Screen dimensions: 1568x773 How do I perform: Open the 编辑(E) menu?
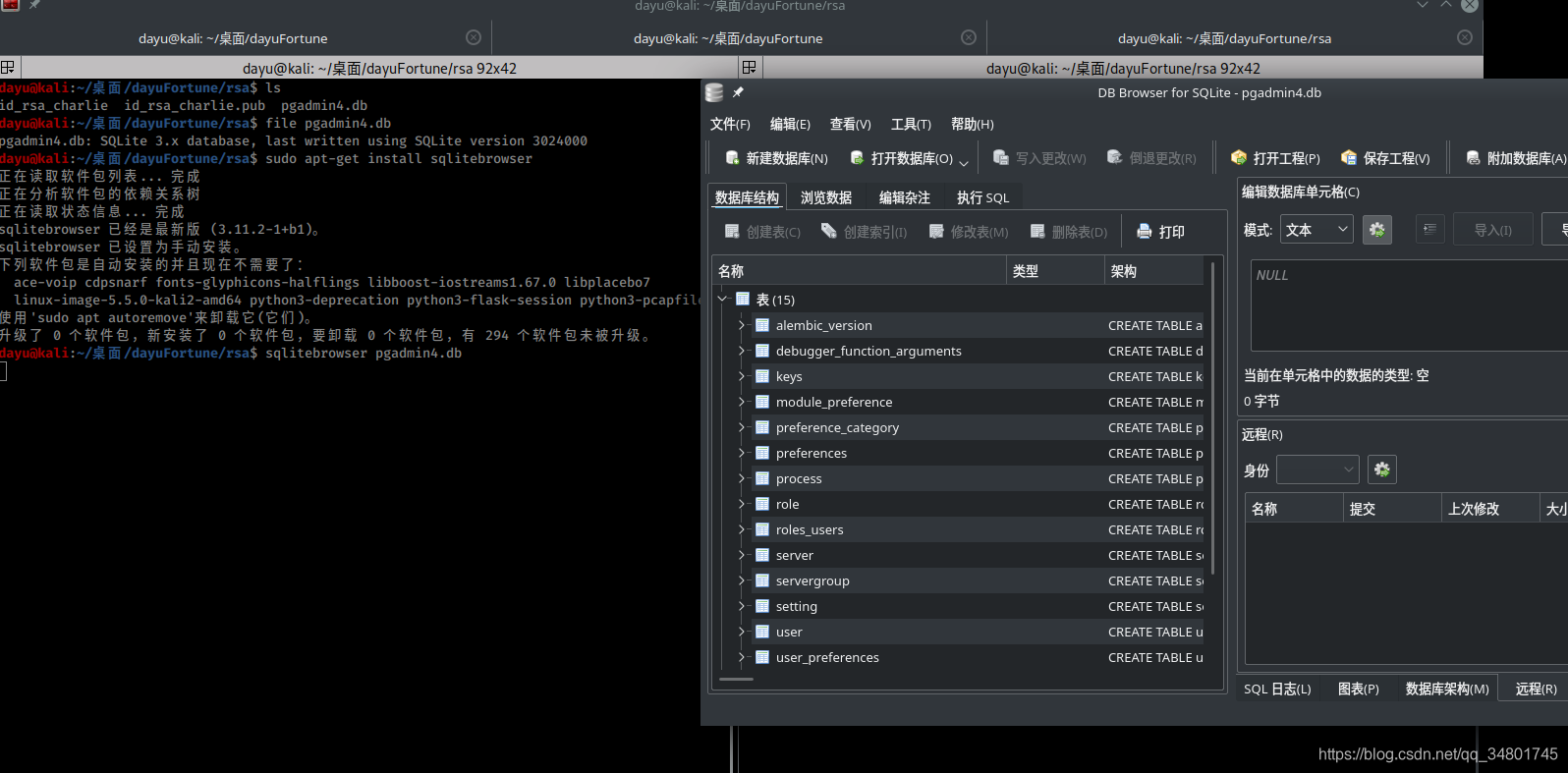click(790, 124)
